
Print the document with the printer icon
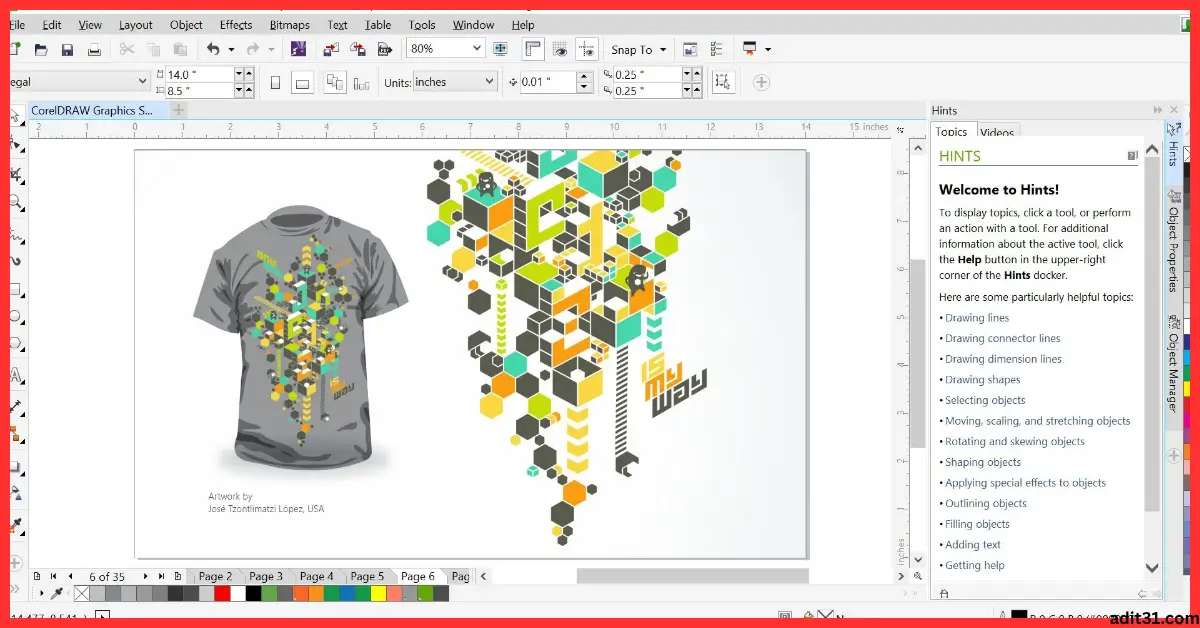click(94, 49)
